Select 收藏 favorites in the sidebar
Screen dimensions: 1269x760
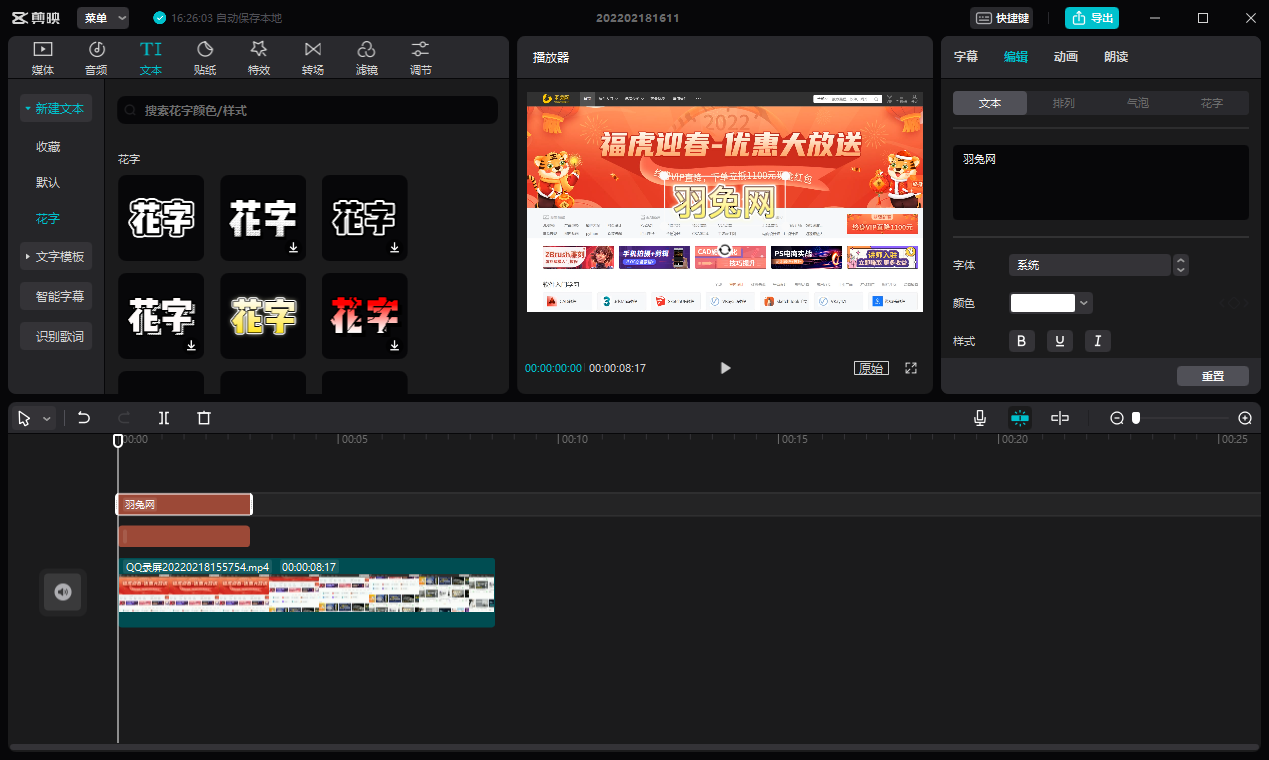[x=48, y=146]
